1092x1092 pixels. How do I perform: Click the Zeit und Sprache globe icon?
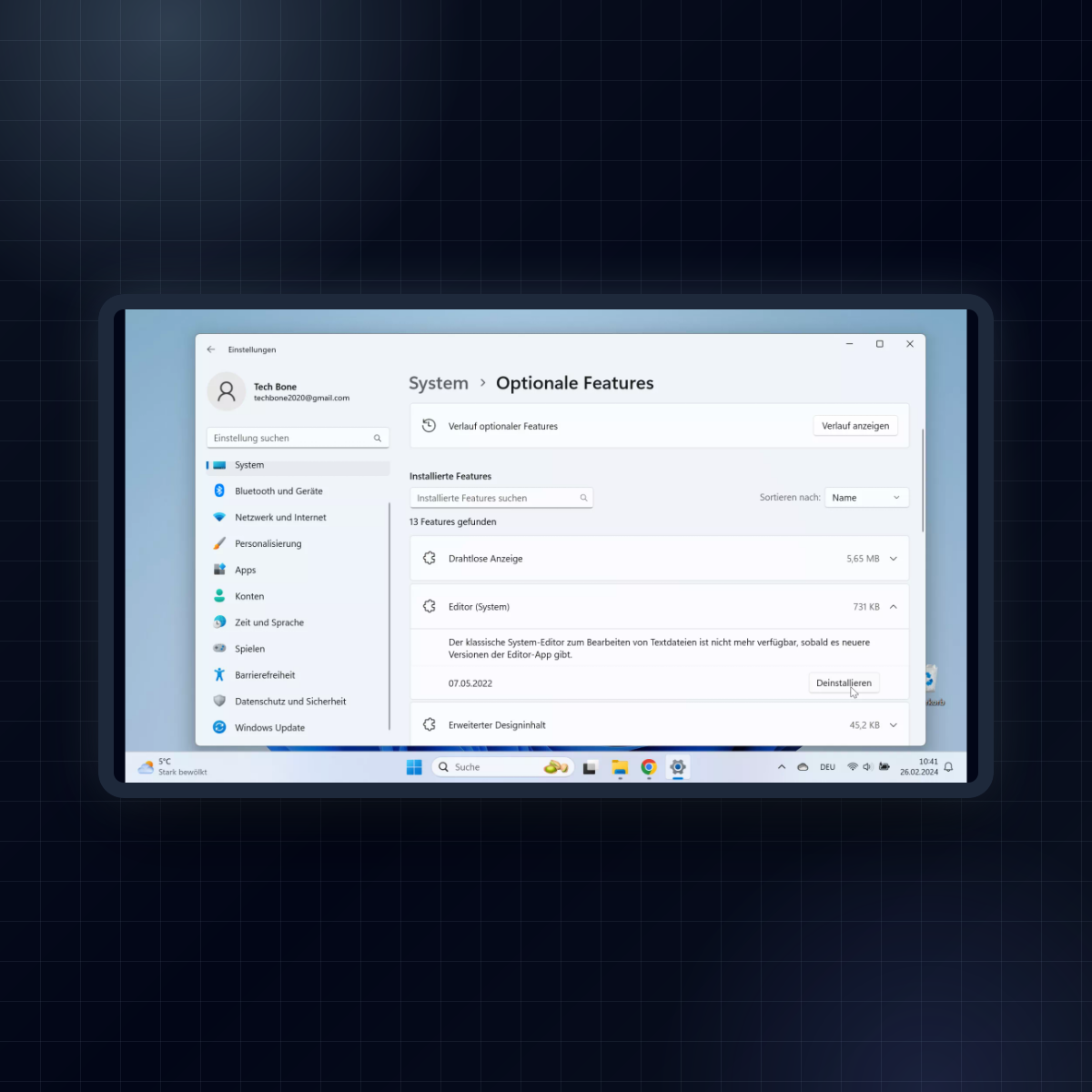219,622
